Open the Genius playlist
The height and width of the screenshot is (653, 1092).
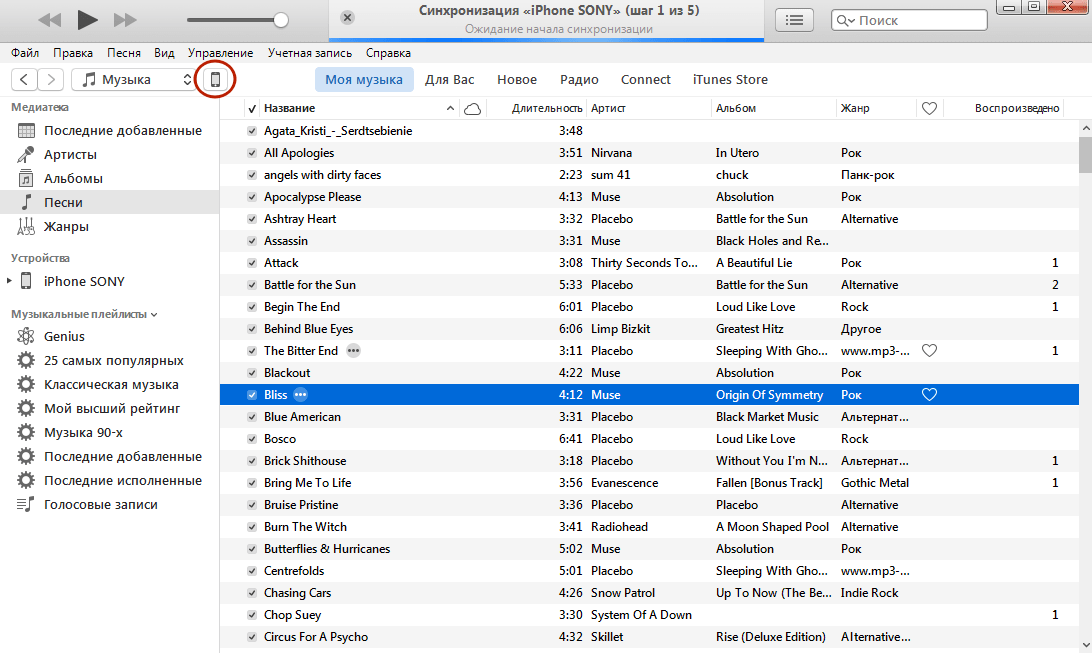coord(109,336)
